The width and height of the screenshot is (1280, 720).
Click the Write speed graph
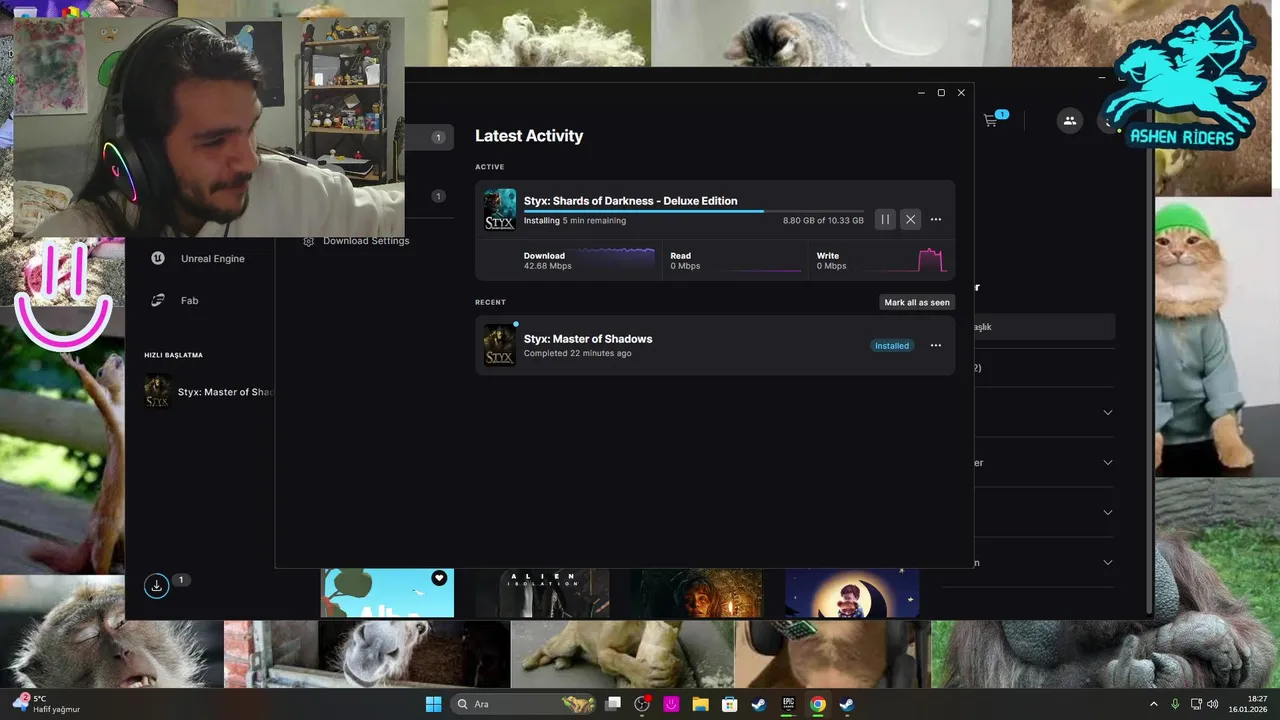pyautogui.click(x=904, y=260)
